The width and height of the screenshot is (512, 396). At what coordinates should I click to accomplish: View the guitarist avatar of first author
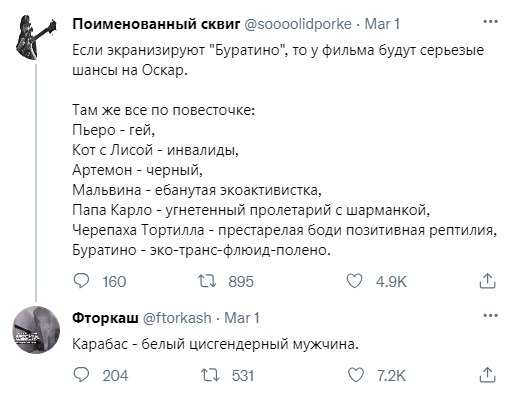pos(36,37)
